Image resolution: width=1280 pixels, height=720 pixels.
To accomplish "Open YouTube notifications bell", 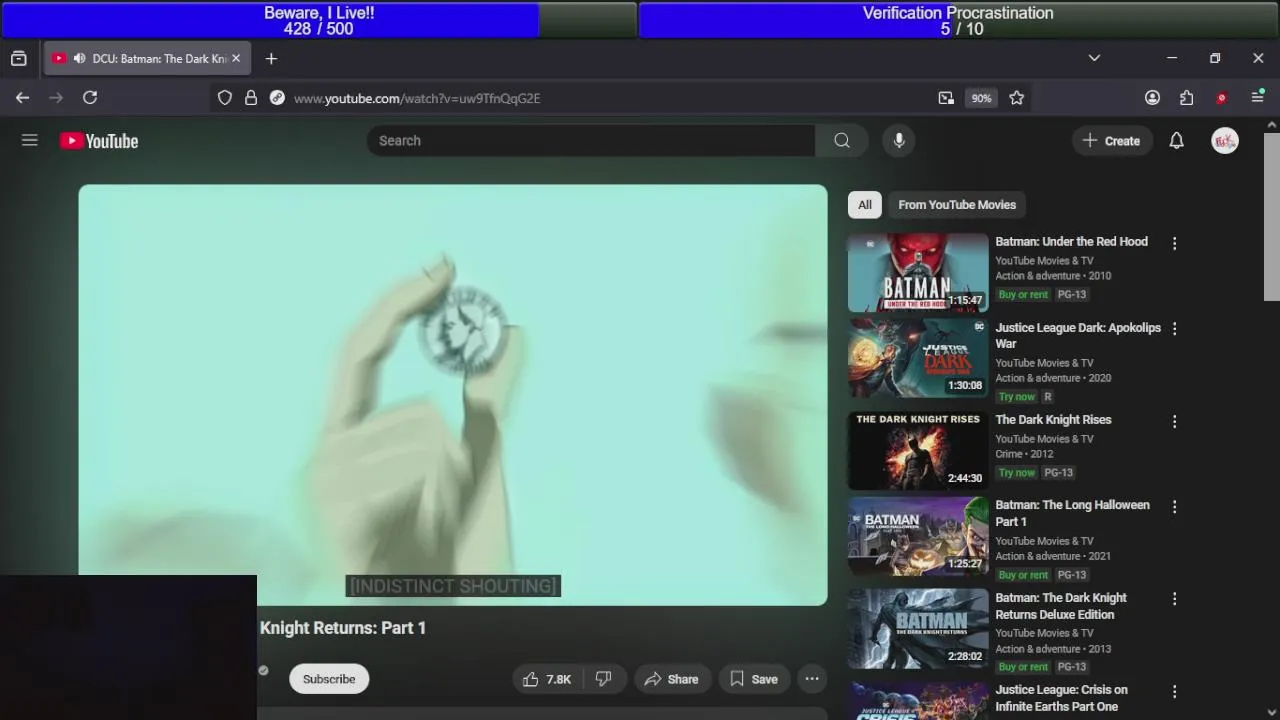I will pos(1176,141).
